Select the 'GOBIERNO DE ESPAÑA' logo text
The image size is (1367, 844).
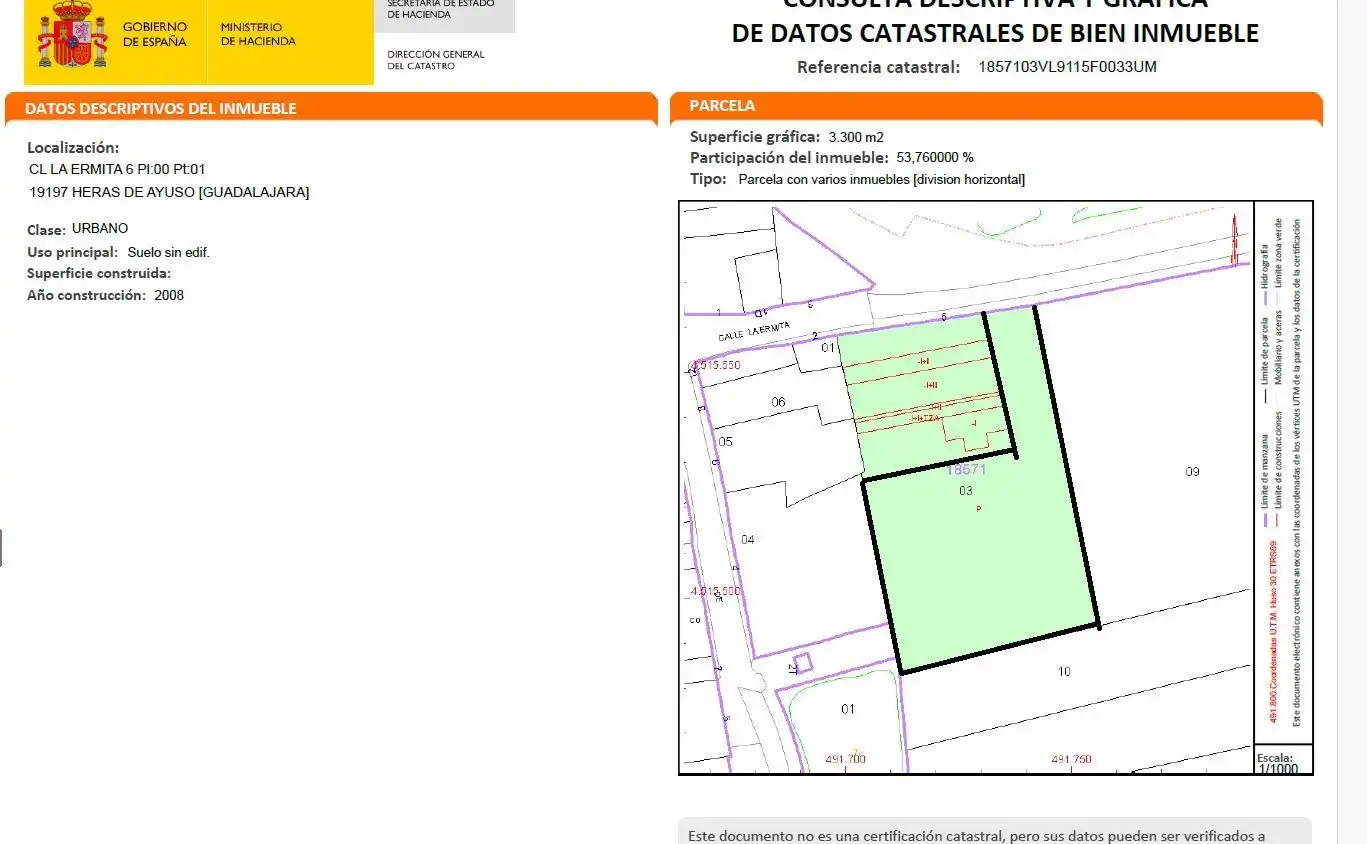tap(154, 34)
